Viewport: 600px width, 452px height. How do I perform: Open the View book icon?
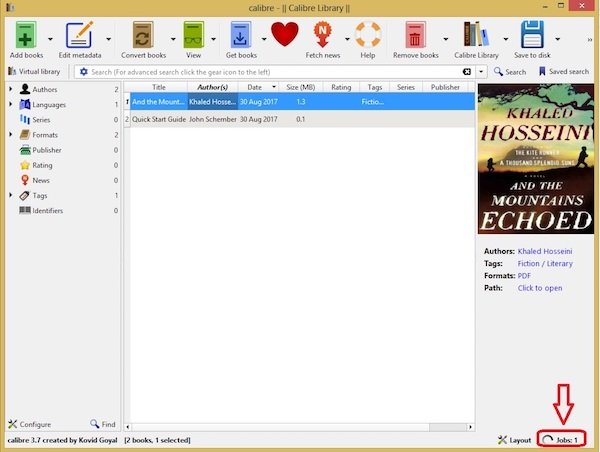(193, 34)
